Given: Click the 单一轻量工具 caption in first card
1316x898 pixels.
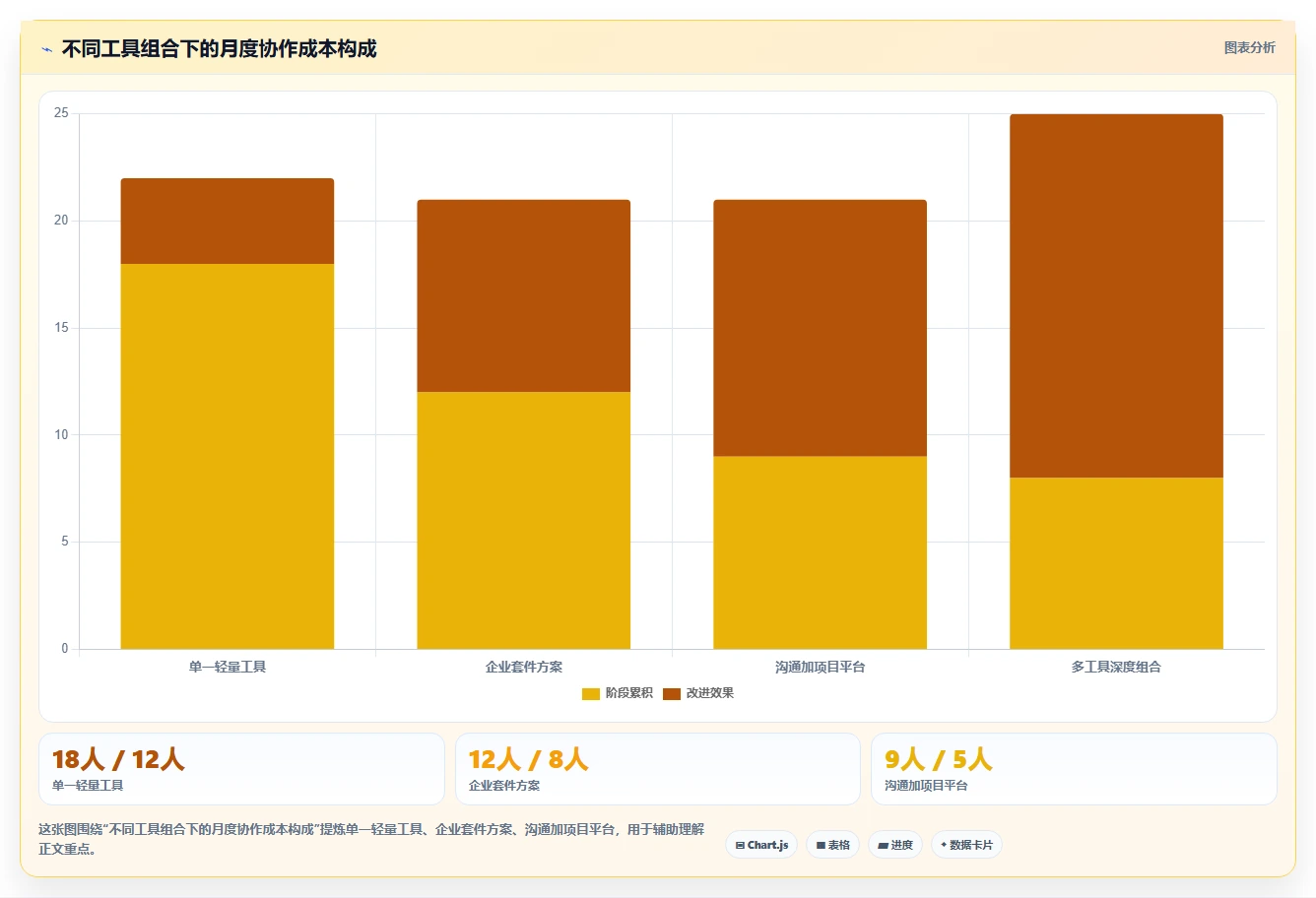Looking at the screenshot, I should click(88, 786).
